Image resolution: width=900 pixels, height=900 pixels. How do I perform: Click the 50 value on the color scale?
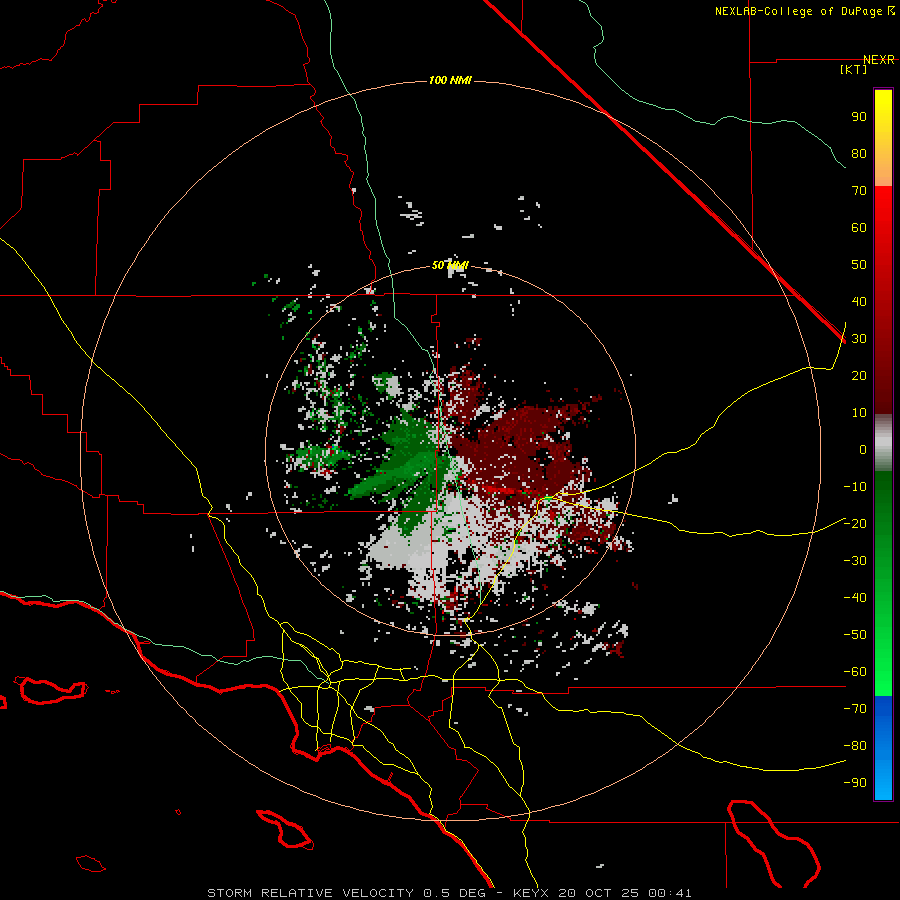pos(859,265)
